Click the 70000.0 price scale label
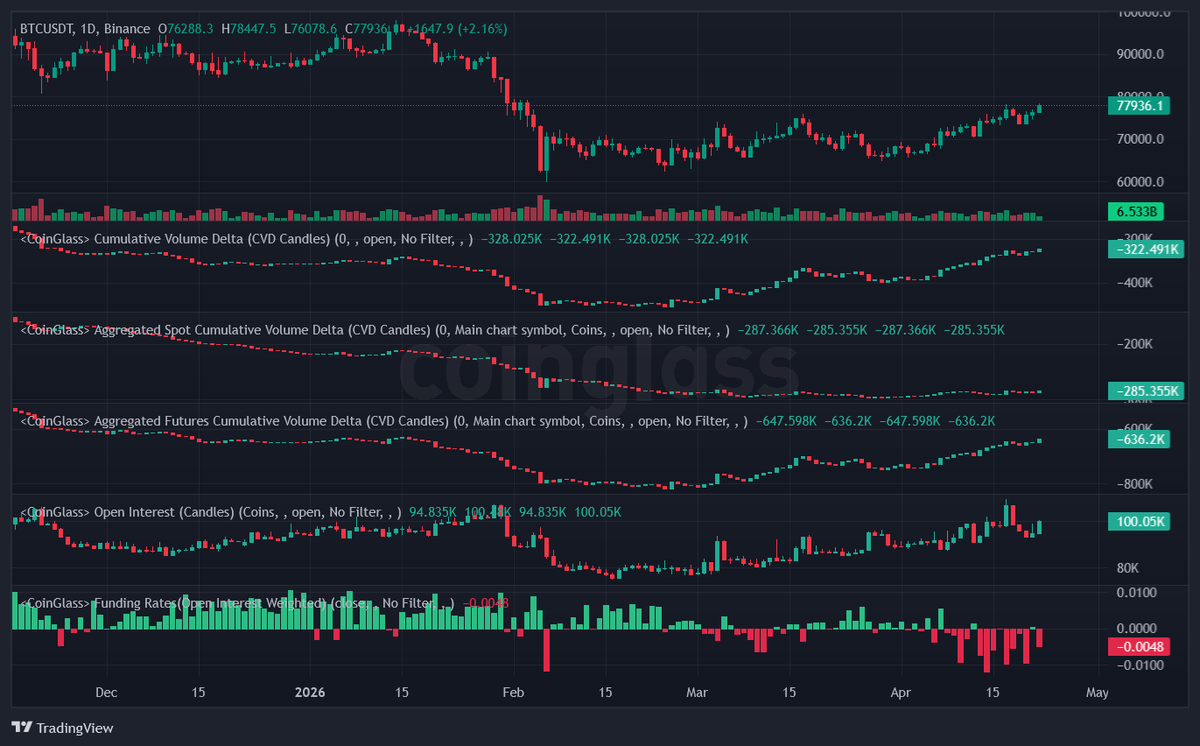This screenshot has width=1200, height=746. (x=1140, y=139)
